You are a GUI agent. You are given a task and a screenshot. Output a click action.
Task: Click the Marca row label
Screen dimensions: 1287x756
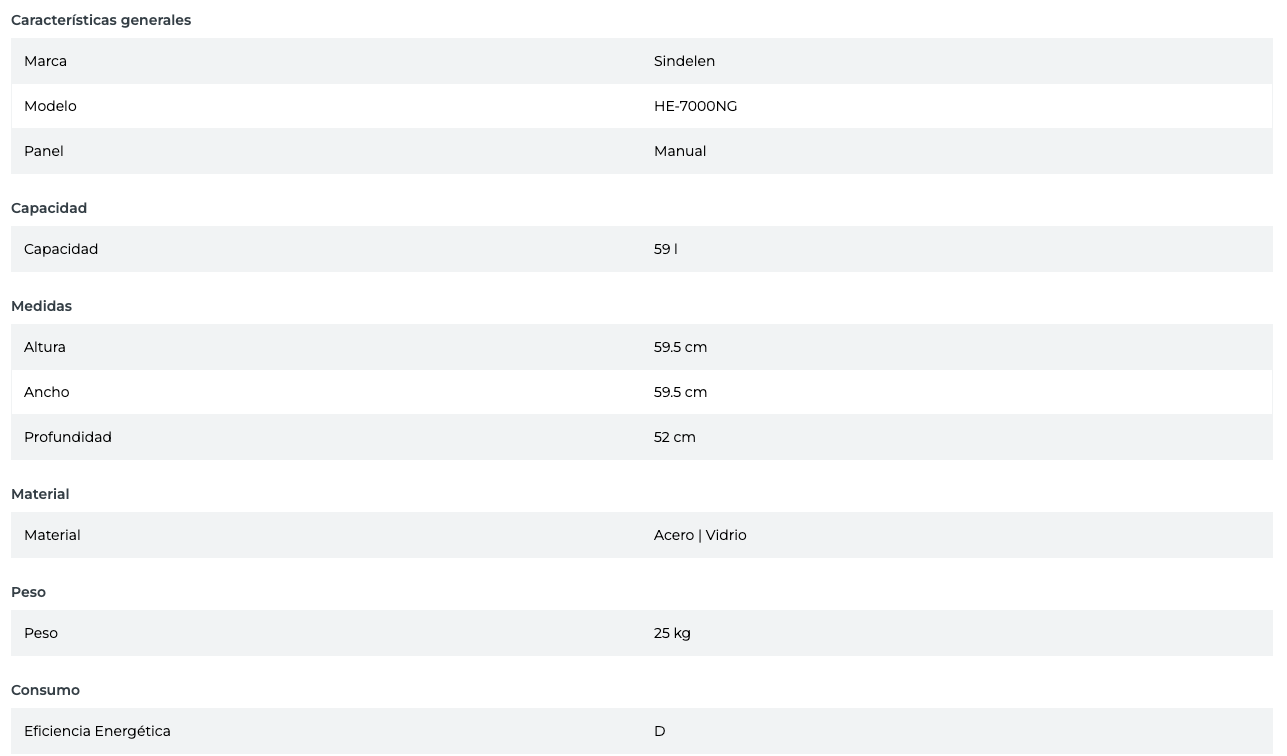pyautogui.click(x=45, y=61)
